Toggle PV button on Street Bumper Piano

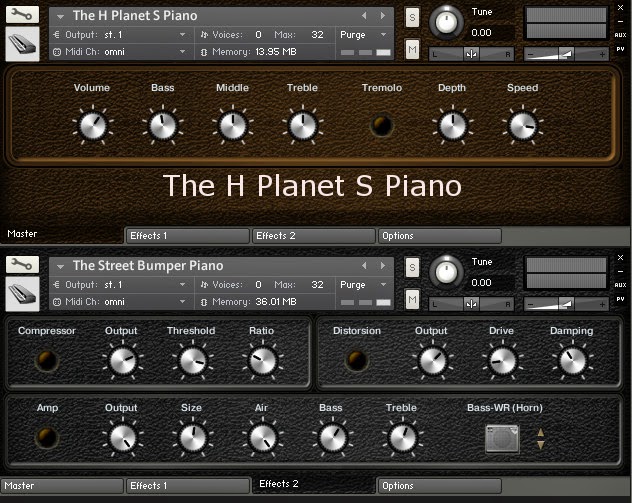point(620,299)
